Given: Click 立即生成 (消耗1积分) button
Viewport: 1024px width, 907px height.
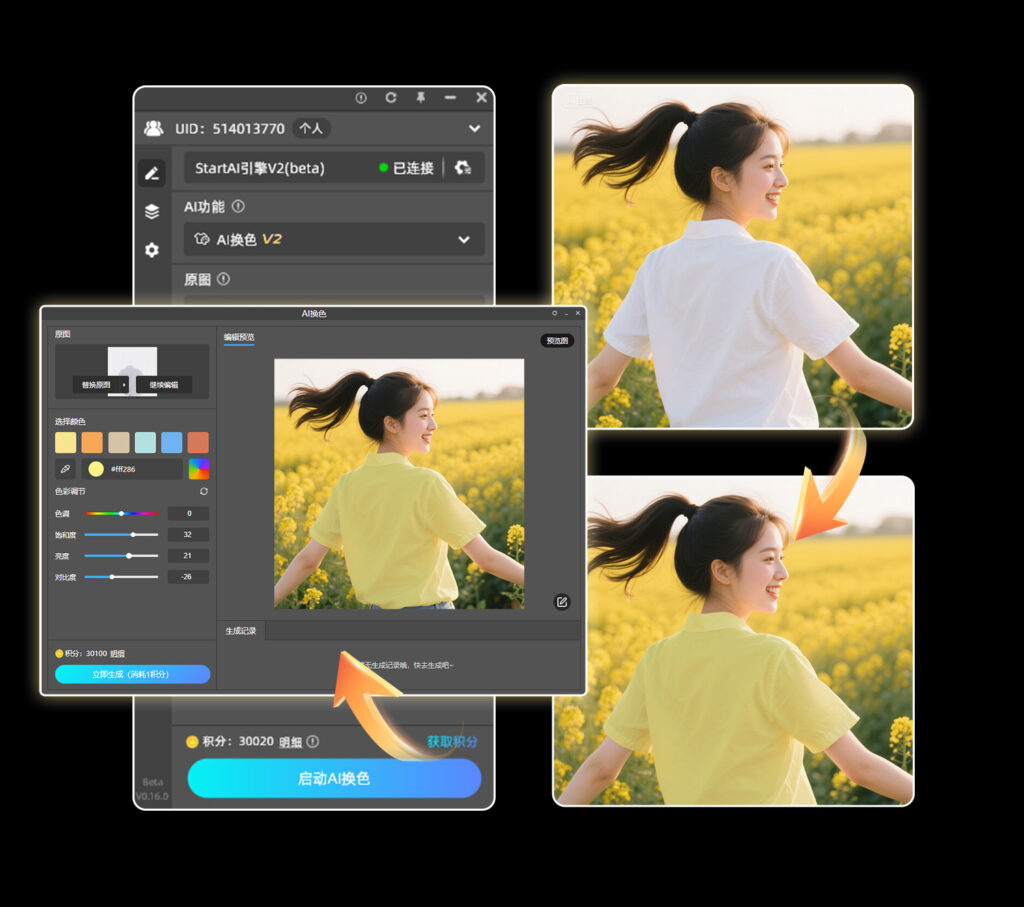Looking at the screenshot, I should (x=133, y=674).
